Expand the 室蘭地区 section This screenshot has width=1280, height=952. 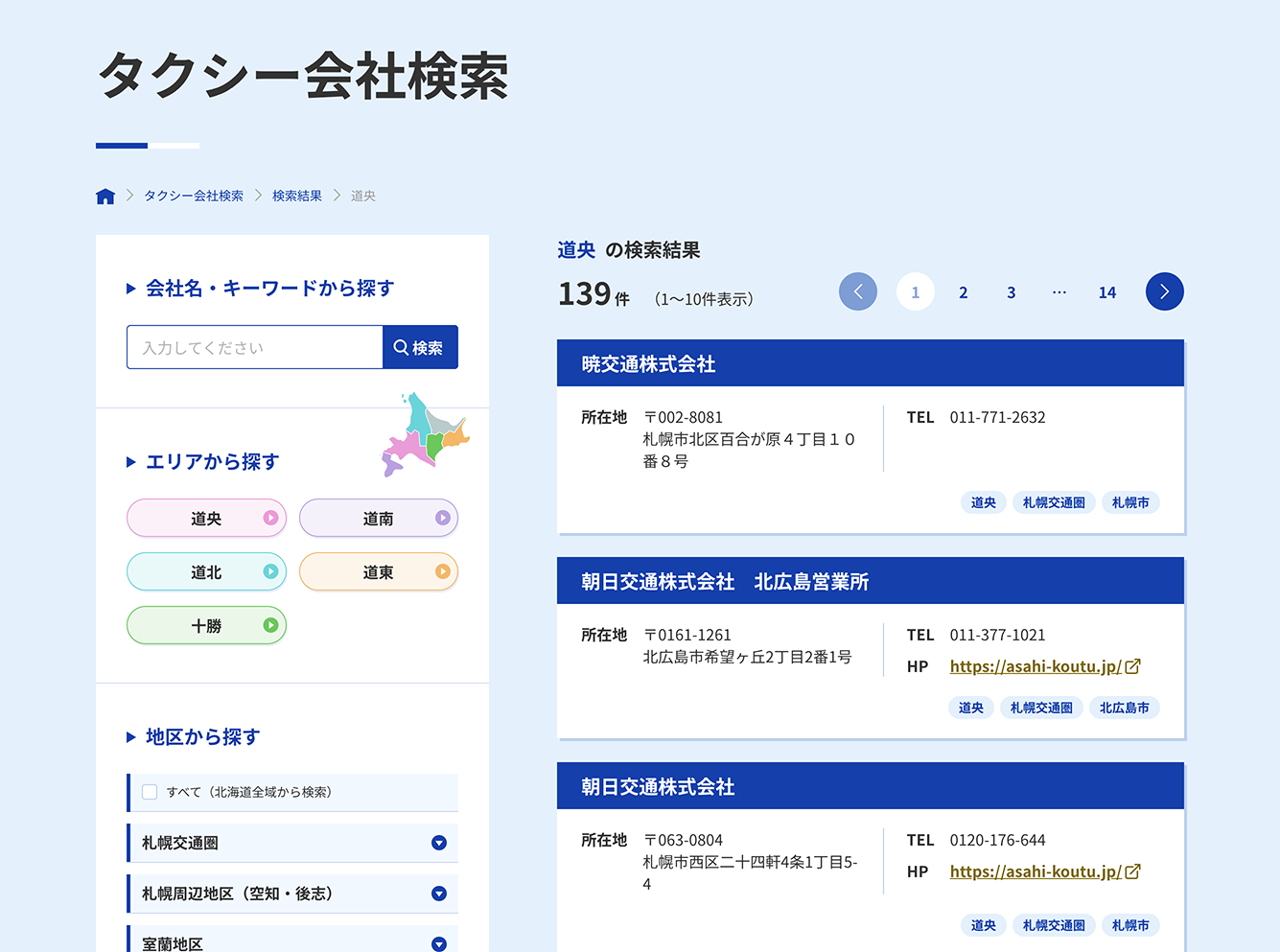click(438, 943)
